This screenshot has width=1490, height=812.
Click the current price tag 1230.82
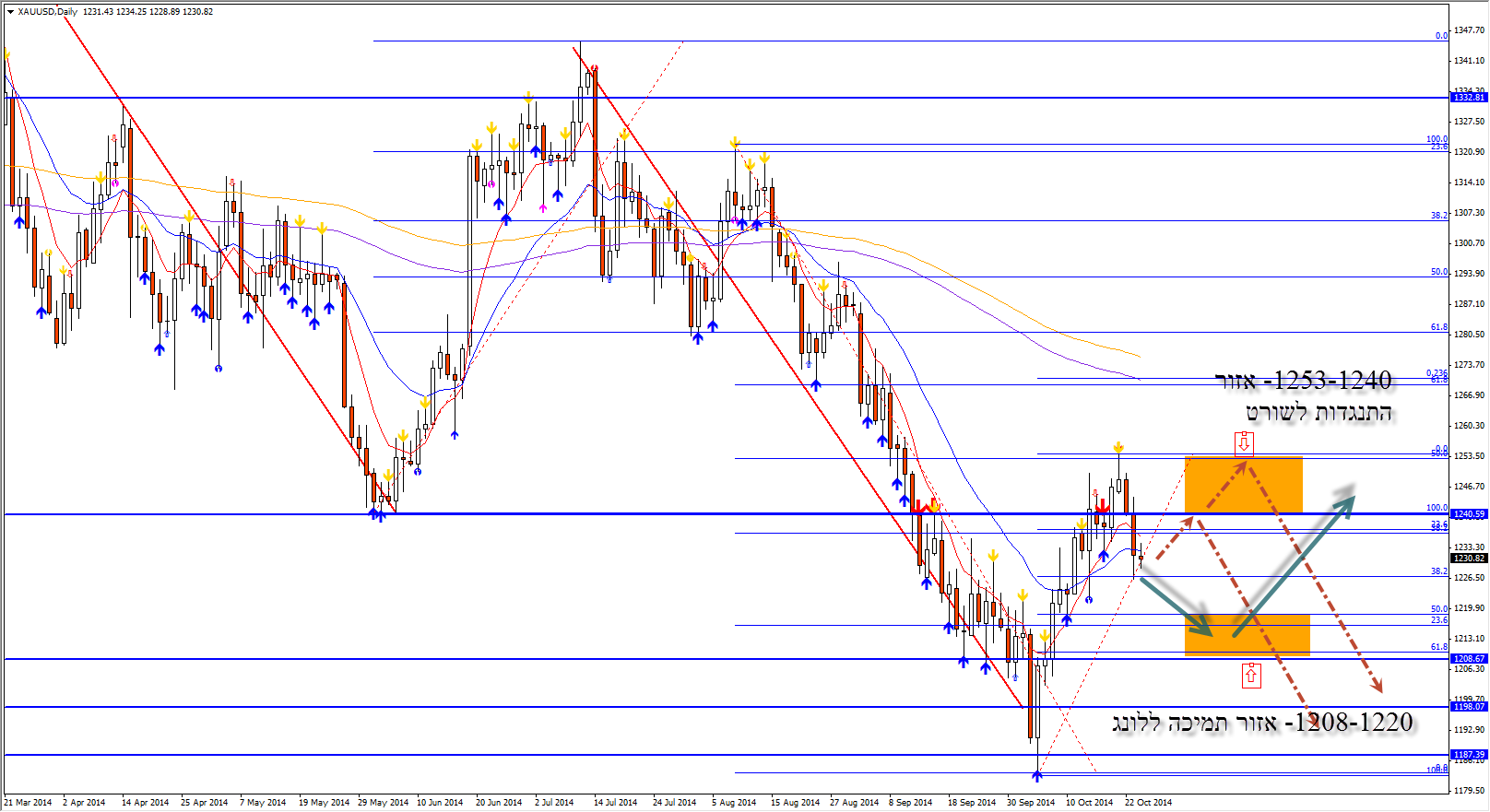1469,558
